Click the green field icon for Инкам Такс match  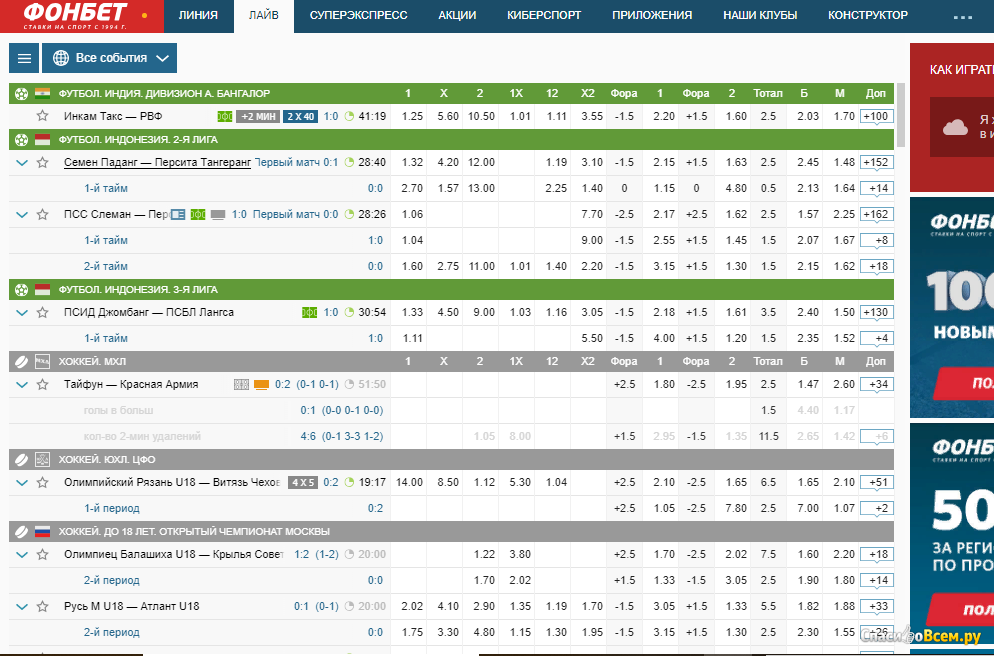click(x=225, y=117)
